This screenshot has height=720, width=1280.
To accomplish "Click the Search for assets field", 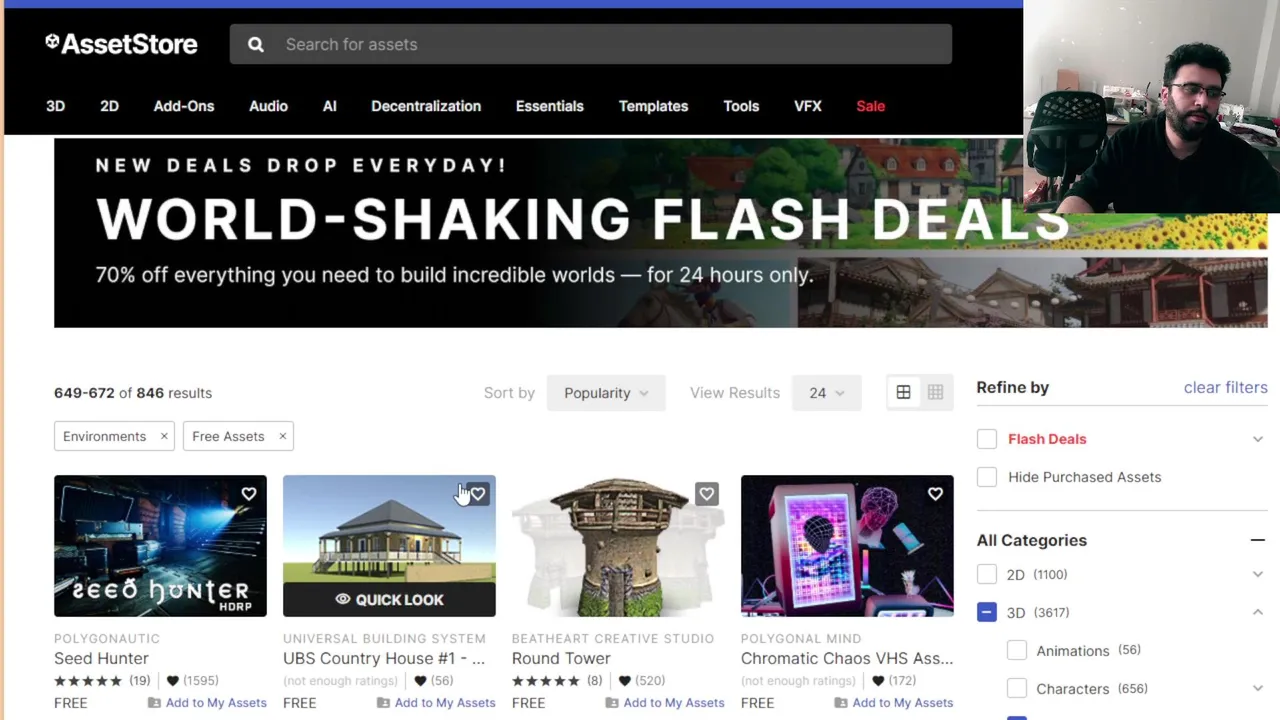I will coord(591,44).
